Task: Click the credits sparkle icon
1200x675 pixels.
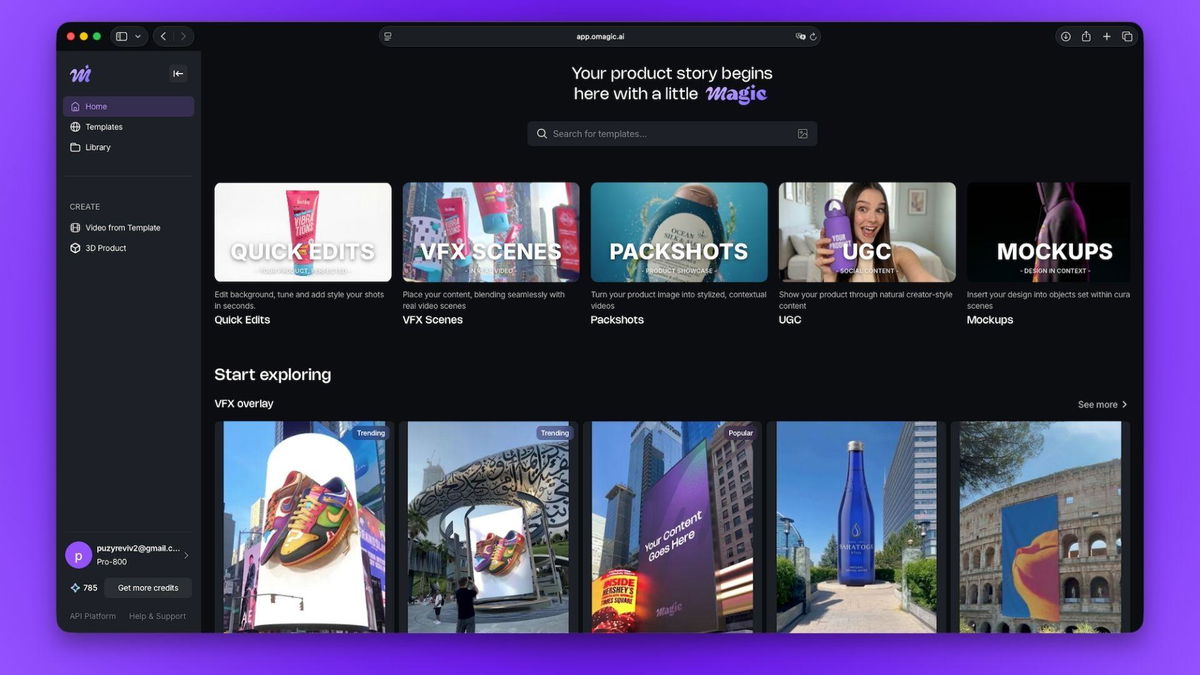Action: click(x=75, y=588)
